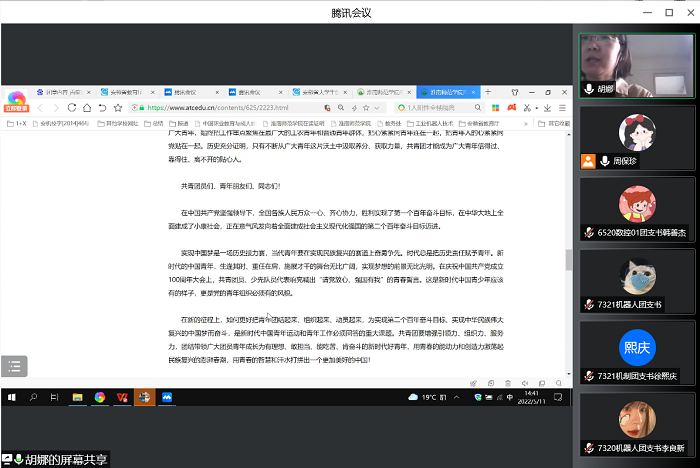This screenshot has height=468, width=700.
Task: Open the 1+X bookmark folder
Action: point(17,123)
